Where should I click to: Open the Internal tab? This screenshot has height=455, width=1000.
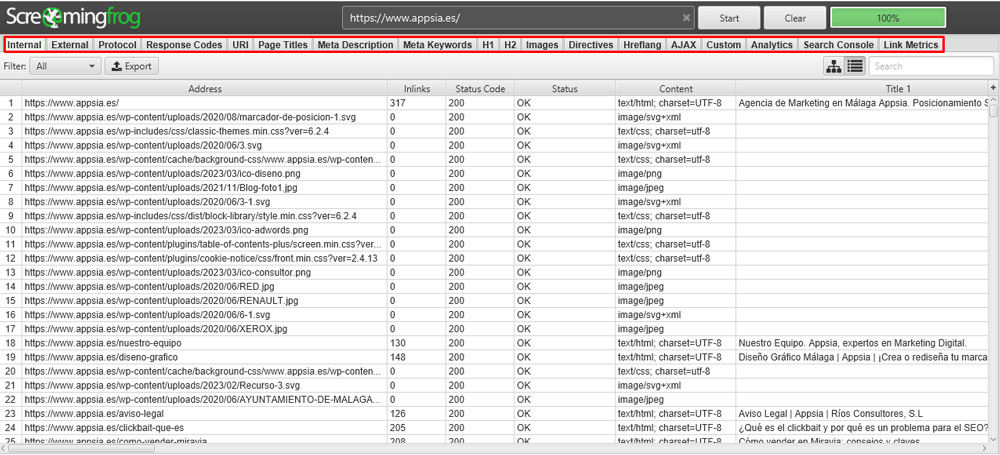tap(25, 45)
